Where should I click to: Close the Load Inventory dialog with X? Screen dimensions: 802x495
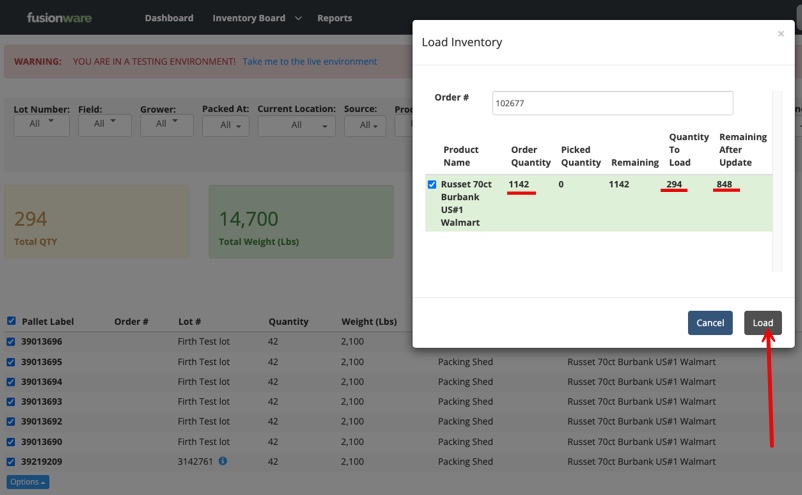click(x=781, y=34)
